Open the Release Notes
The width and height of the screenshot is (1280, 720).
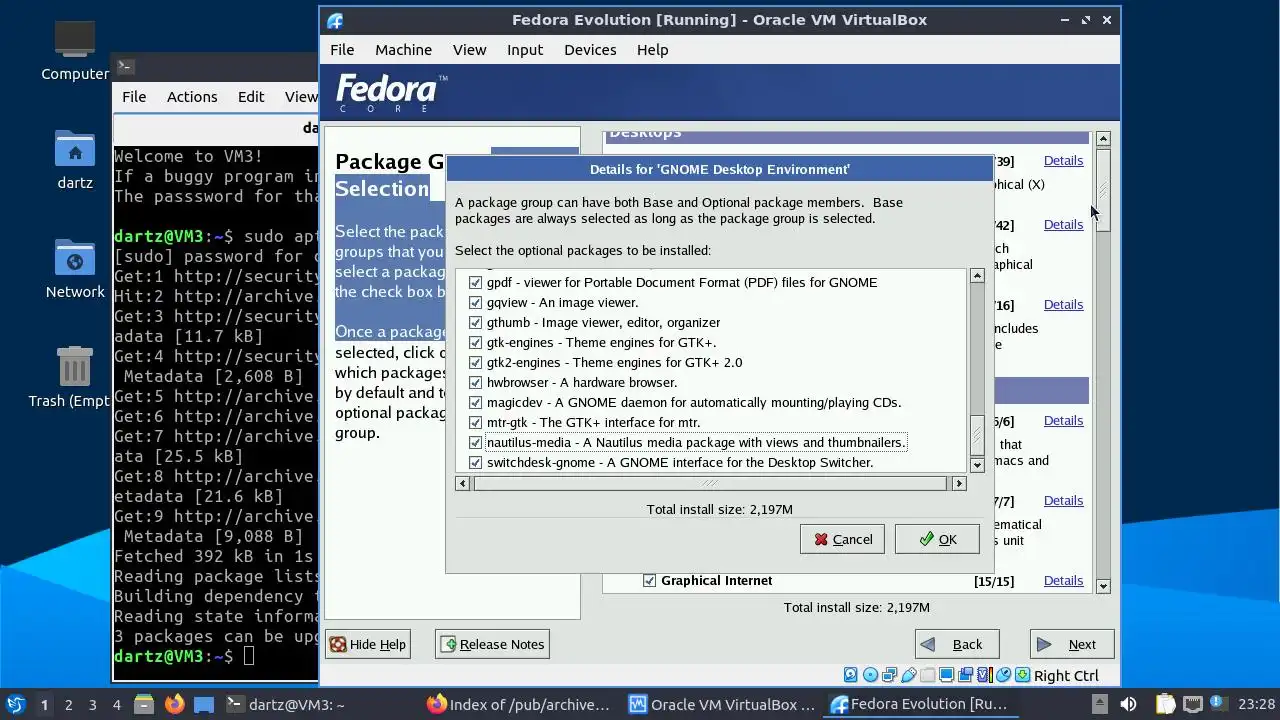click(492, 644)
